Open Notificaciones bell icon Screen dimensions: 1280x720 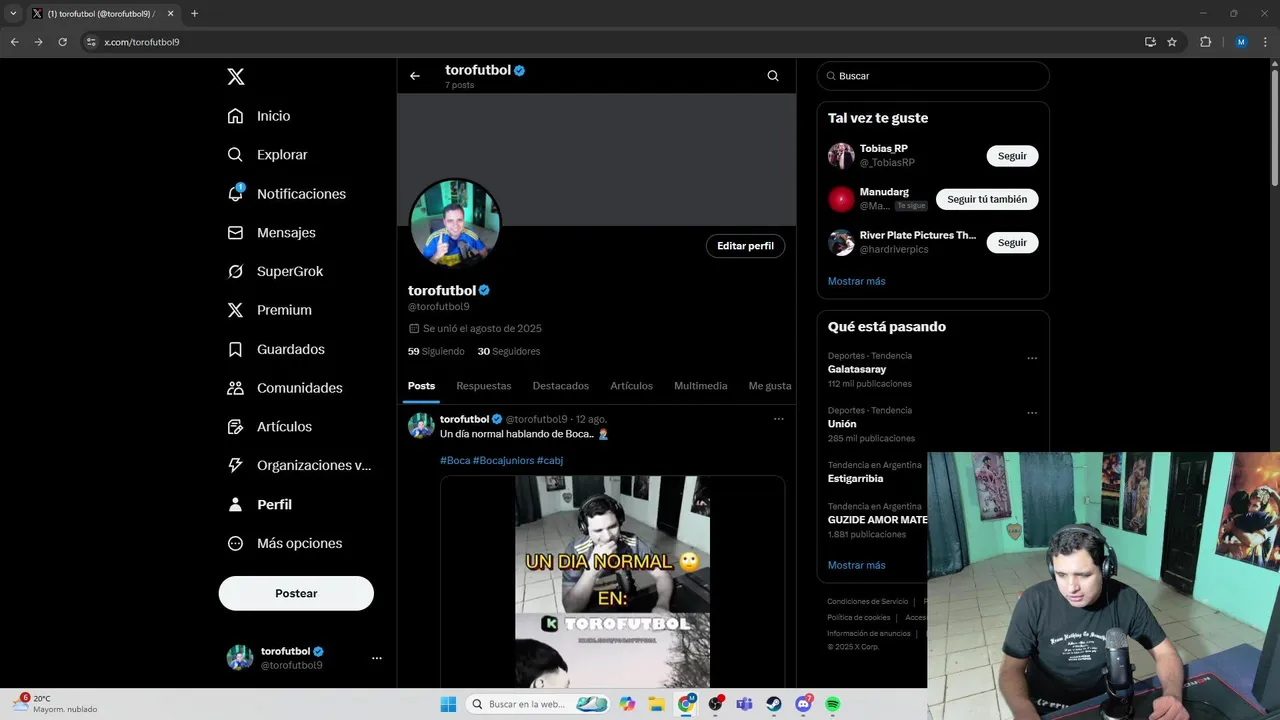235,193
